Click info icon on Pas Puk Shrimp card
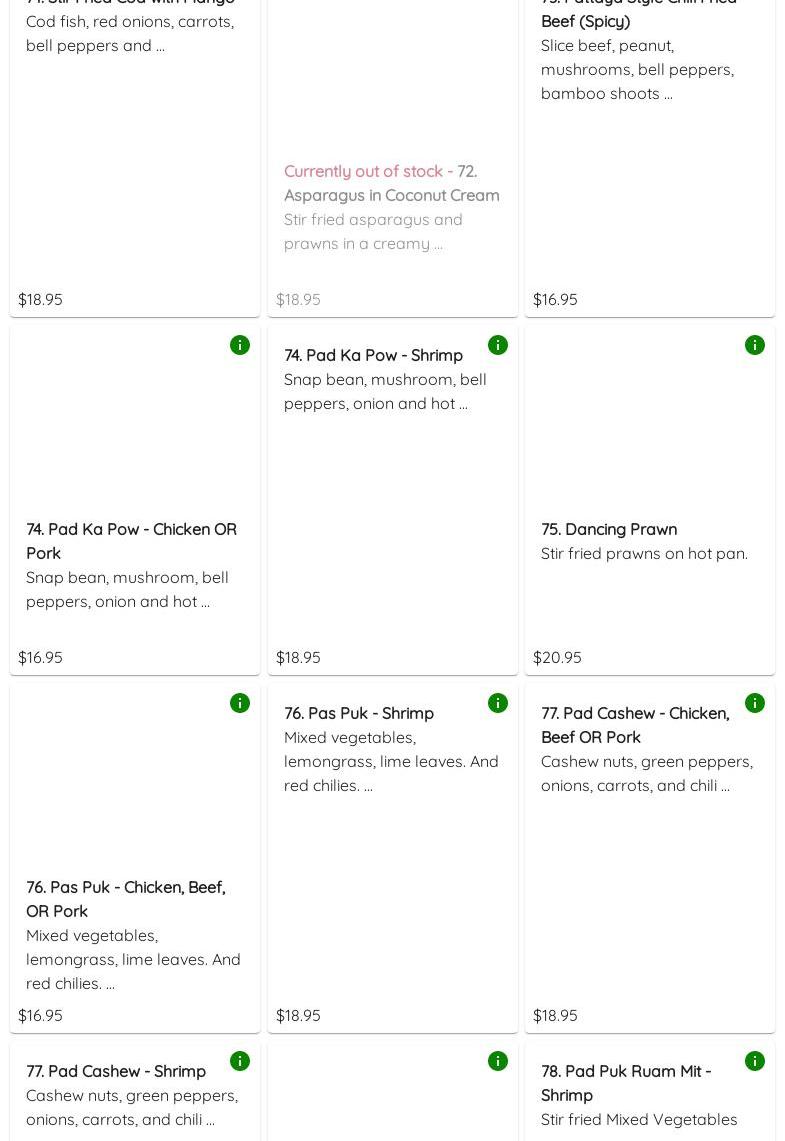 [x=498, y=703]
